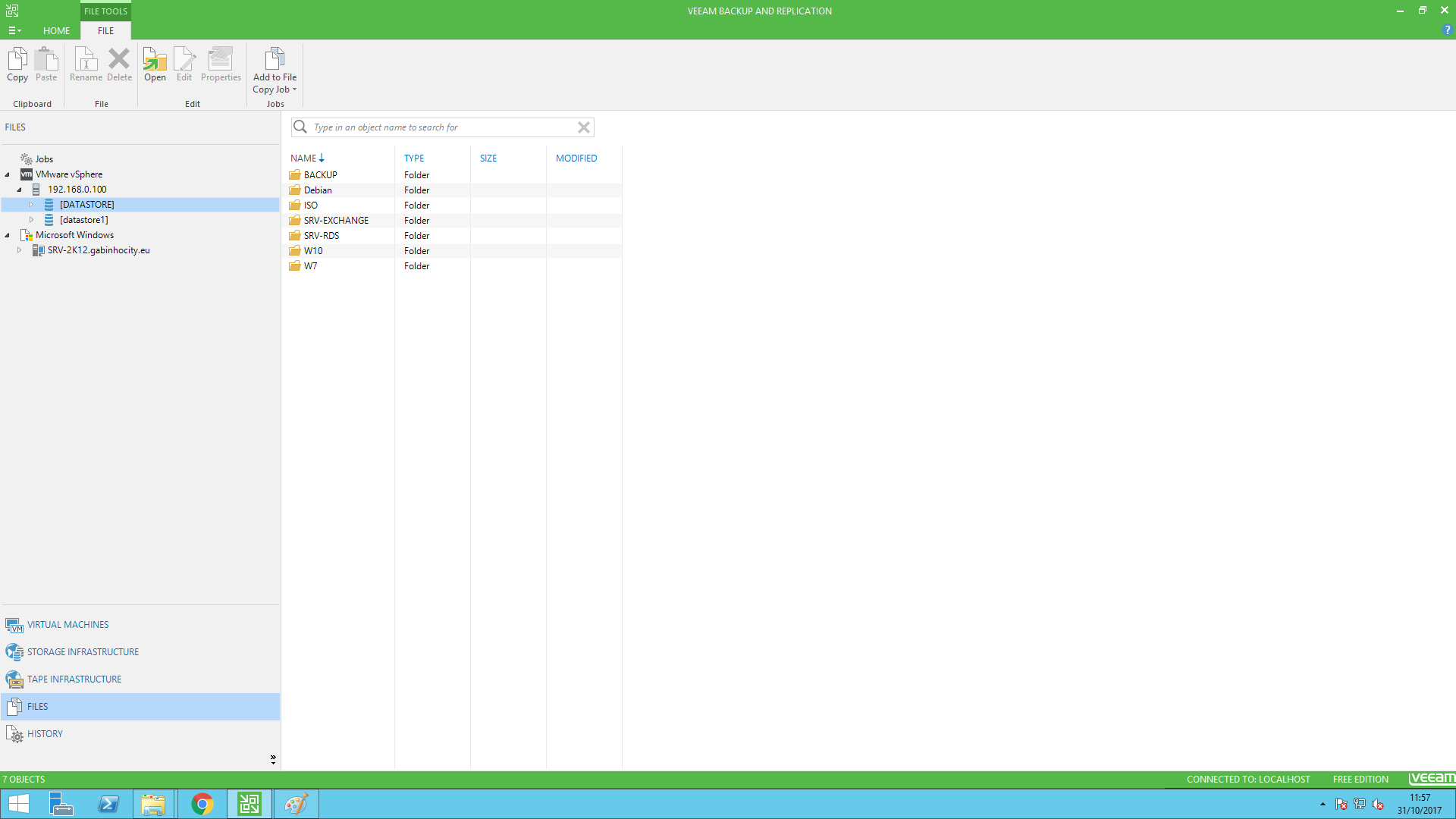Open the HISTORY view
The image size is (1456, 819).
pyautogui.click(x=140, y=734)
